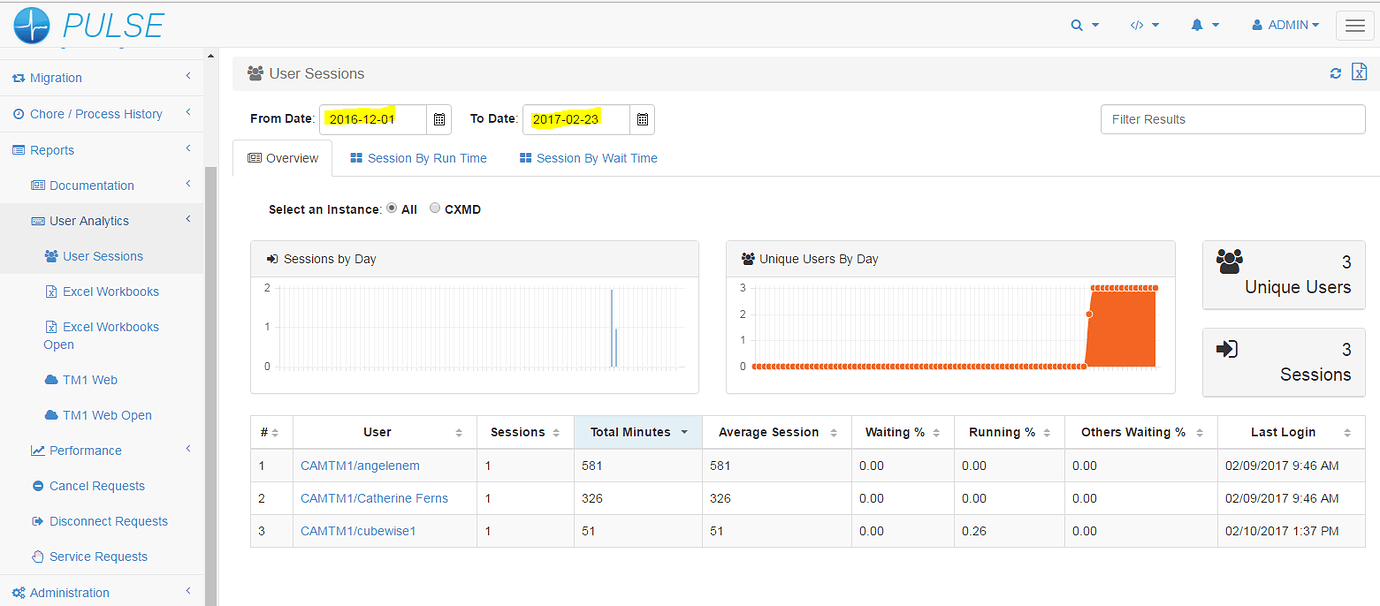Open the notifications bell menu
This screenshot has height=606, width=1380.
[1204, 26]
